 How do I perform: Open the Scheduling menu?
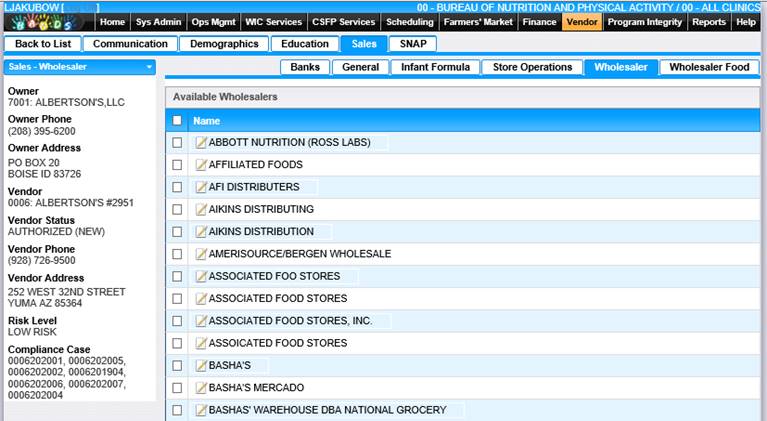tap(410, 22)
